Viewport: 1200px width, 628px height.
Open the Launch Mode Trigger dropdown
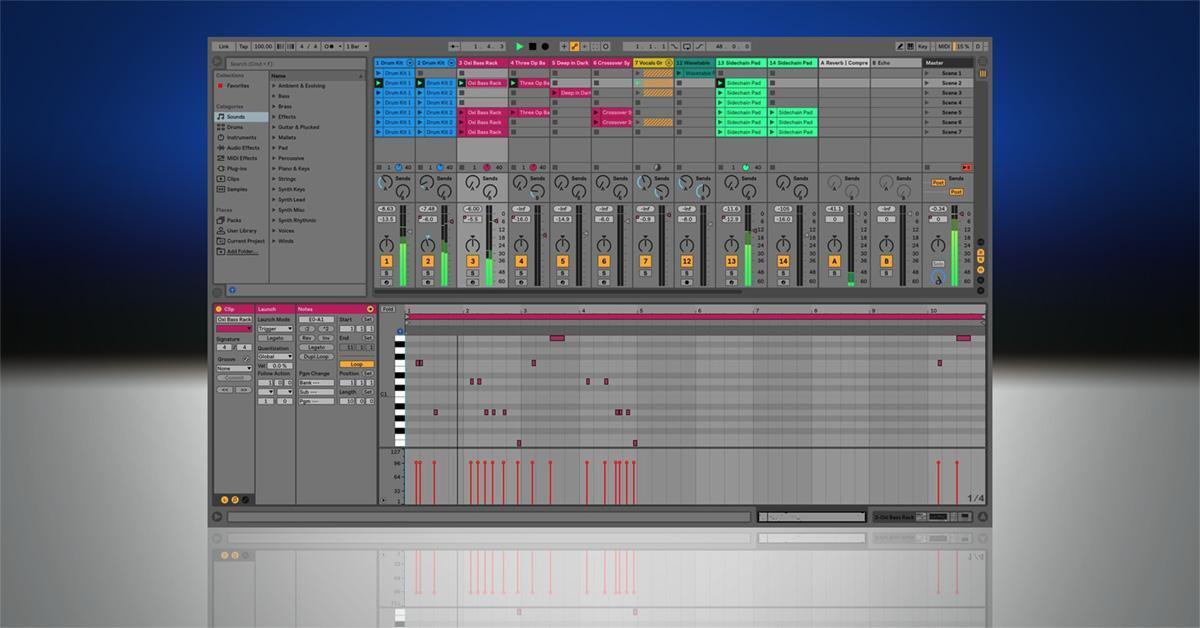274,328
